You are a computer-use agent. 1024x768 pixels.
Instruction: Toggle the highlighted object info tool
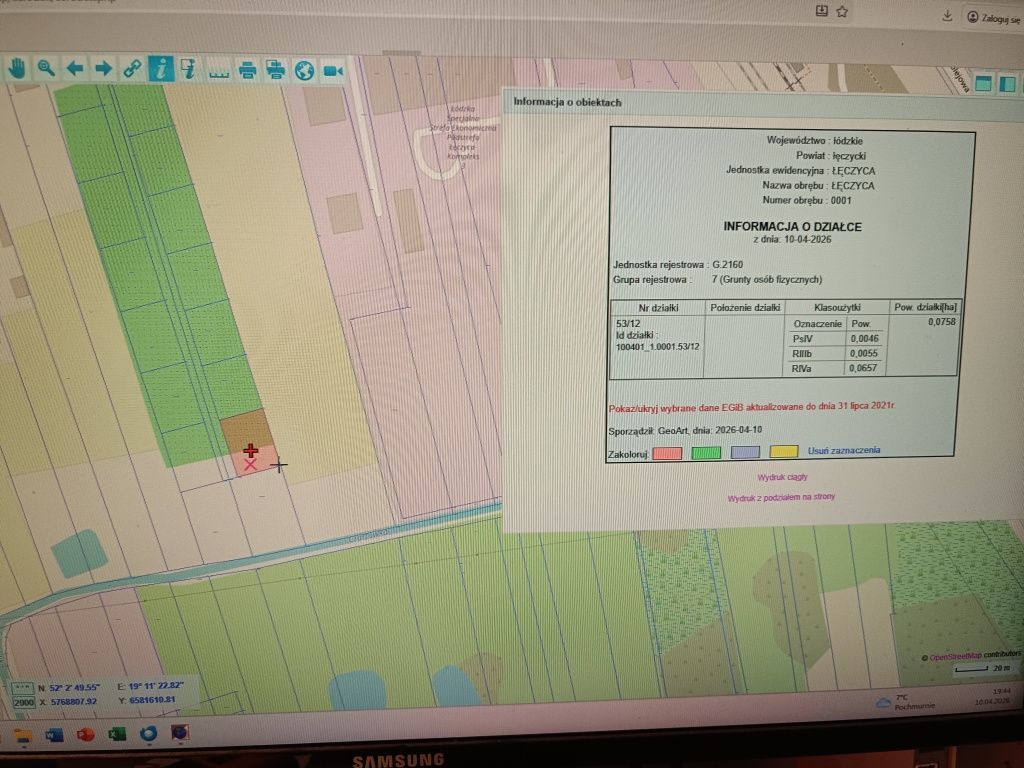point(161,69)
